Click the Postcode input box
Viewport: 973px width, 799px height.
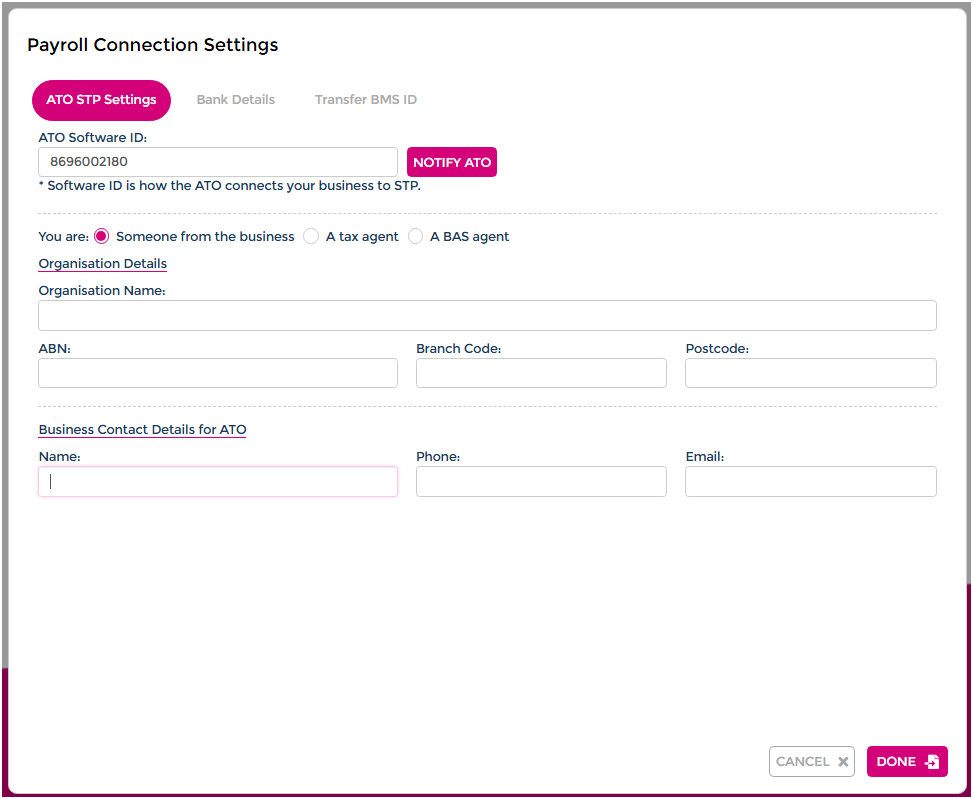[810, 373]
